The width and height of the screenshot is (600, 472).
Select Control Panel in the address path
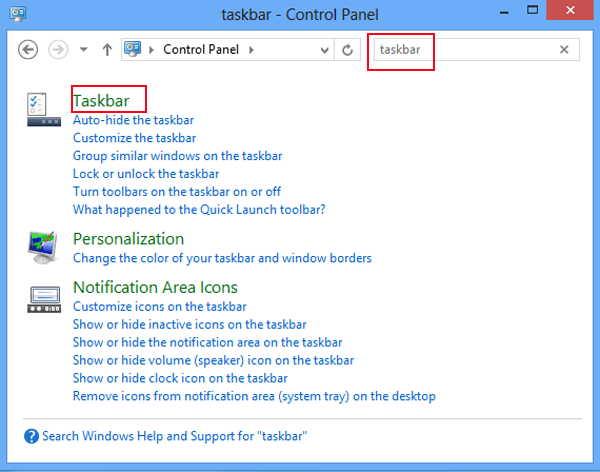(201, 49)
